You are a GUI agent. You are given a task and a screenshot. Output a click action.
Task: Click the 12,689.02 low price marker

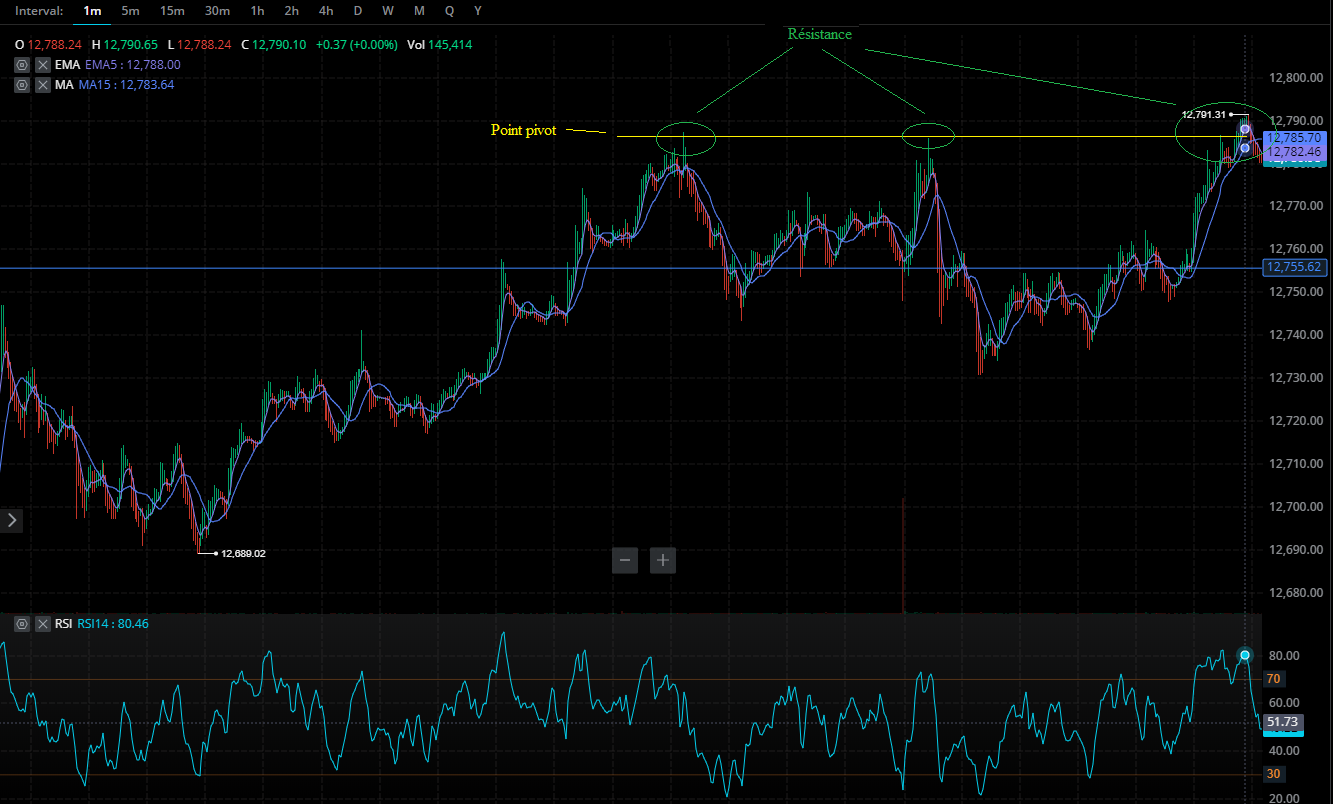243,553
